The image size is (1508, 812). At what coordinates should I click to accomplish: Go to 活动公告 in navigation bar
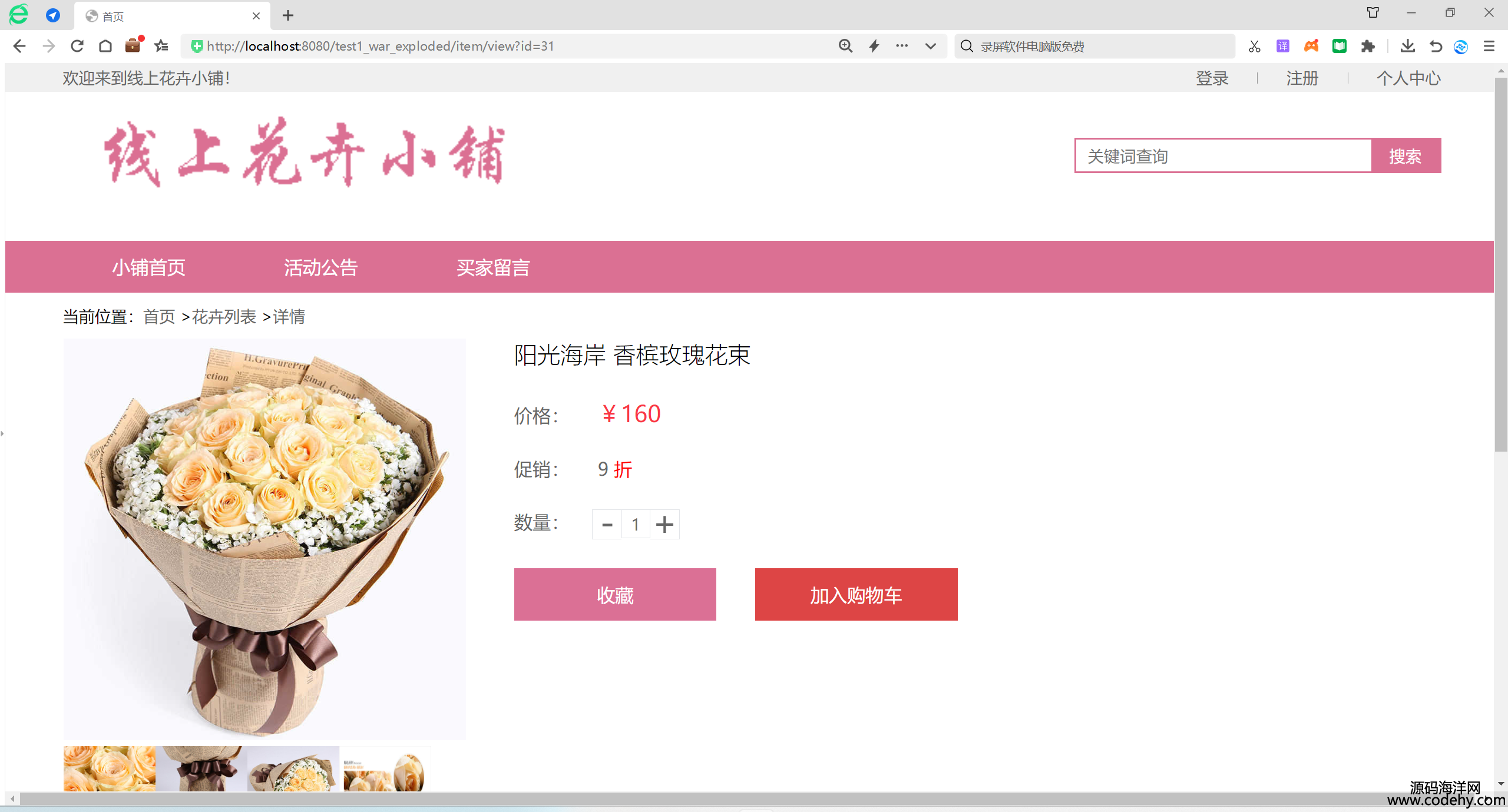tap(321, 267)
